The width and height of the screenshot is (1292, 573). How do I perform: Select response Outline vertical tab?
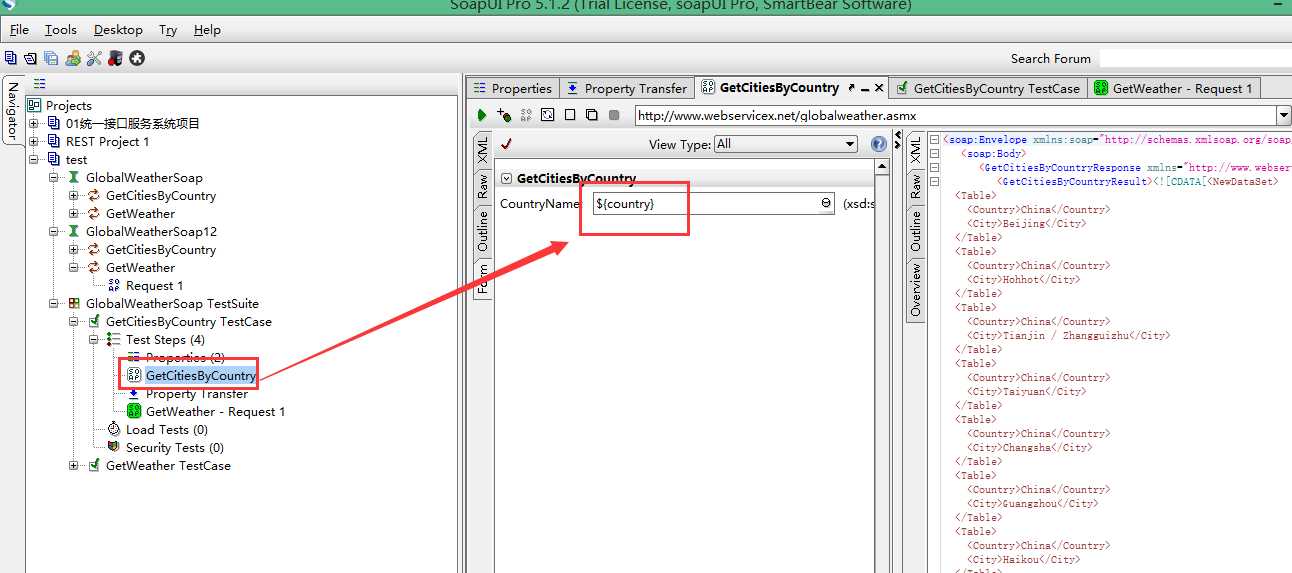(x=915, y=231)
